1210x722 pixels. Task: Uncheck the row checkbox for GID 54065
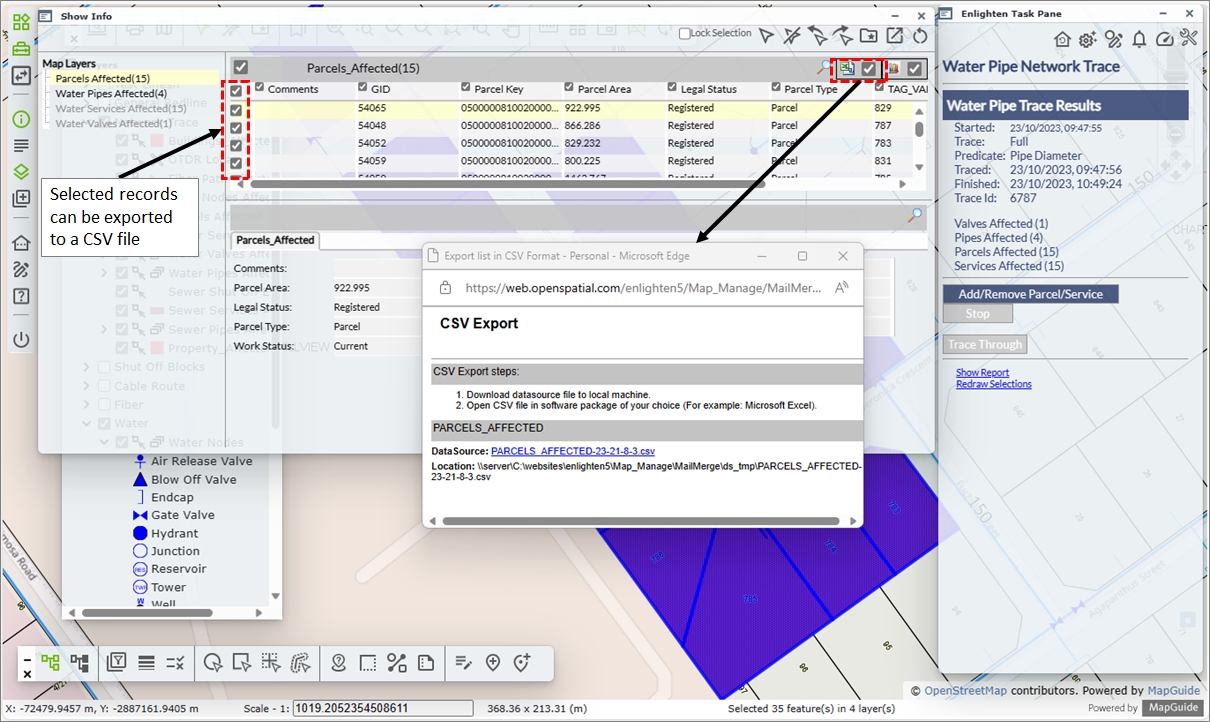pos(236,109)
